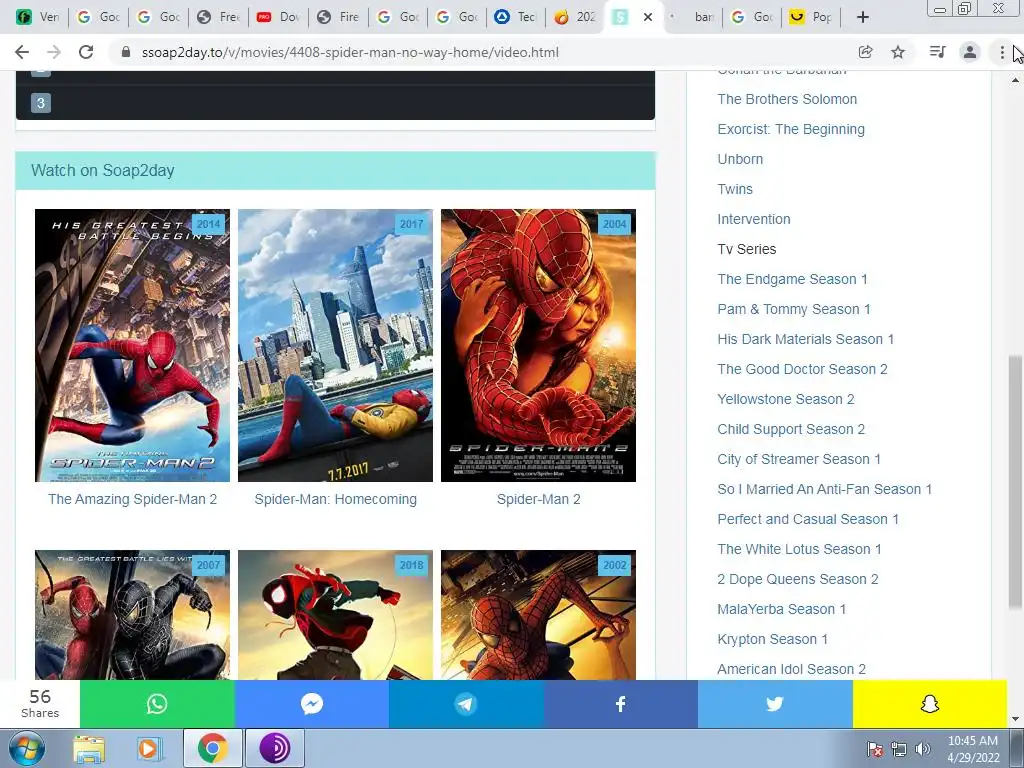1024x768 pixels.
Task: Open the 'Unborn' movie link
Action: 740,159
